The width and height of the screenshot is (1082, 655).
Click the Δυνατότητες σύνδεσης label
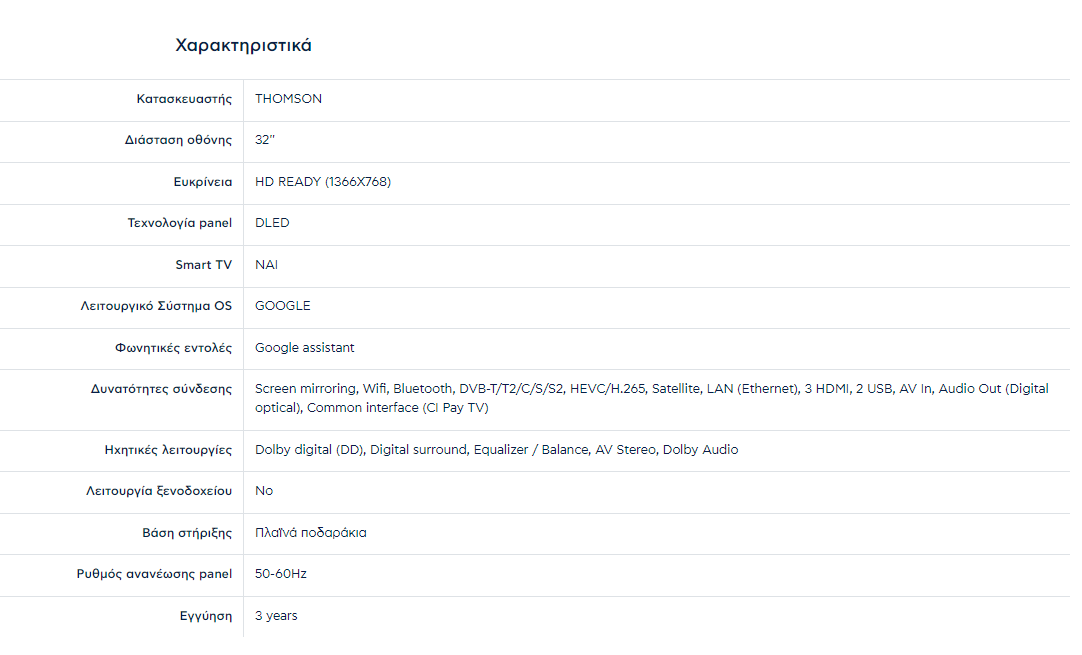[x=161, y=389]
